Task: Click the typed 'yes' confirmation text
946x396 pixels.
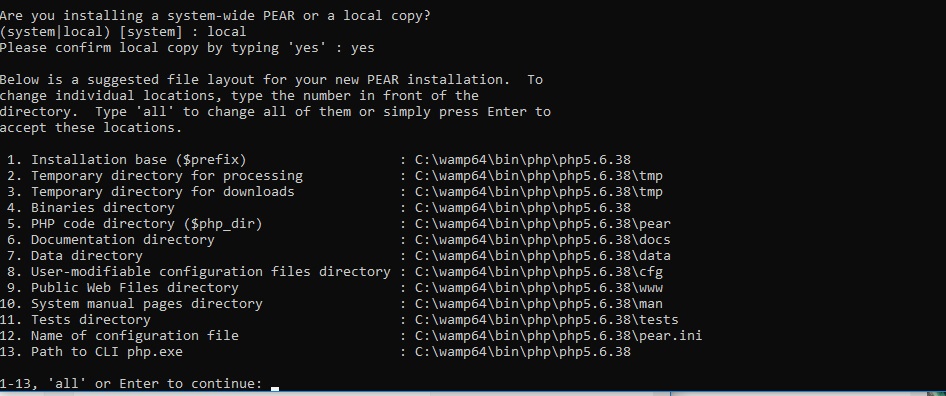Action: click(x=363, y=48)
